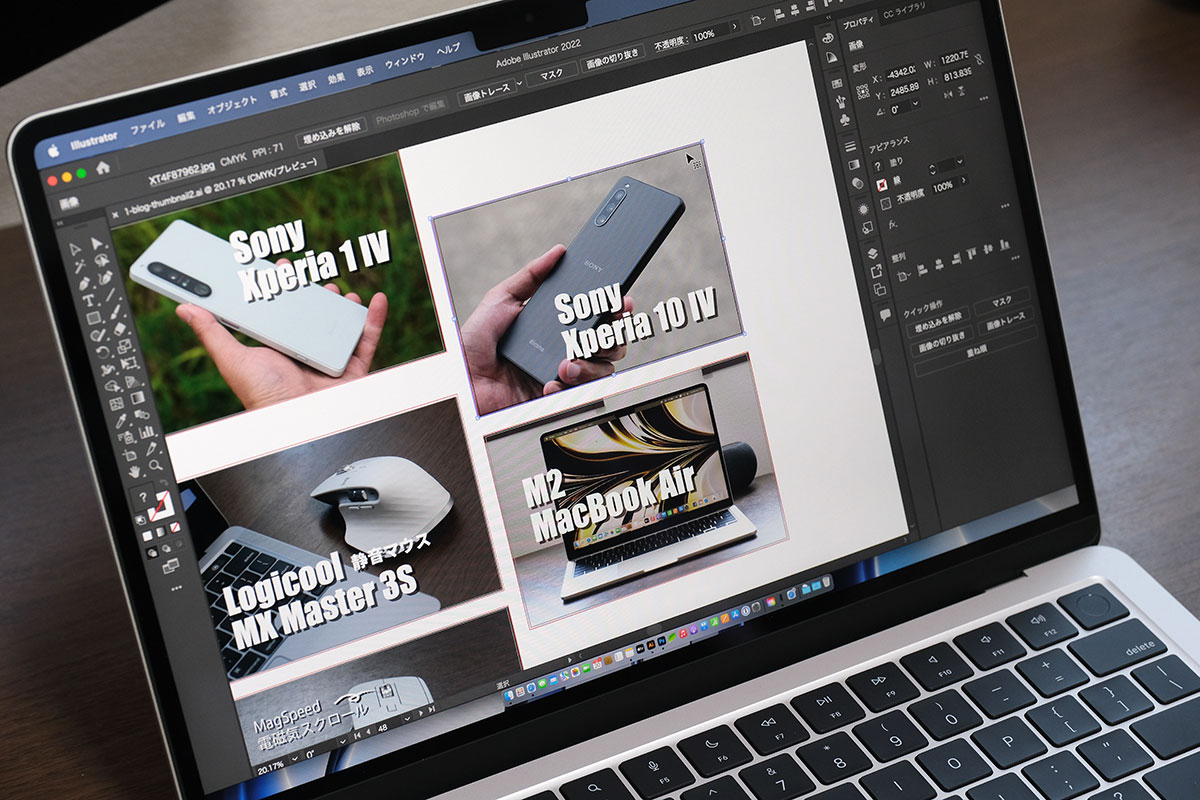Open more options dots under Appearance
The width and height of the screenshot is (1200, 800).
[1005, 205]
